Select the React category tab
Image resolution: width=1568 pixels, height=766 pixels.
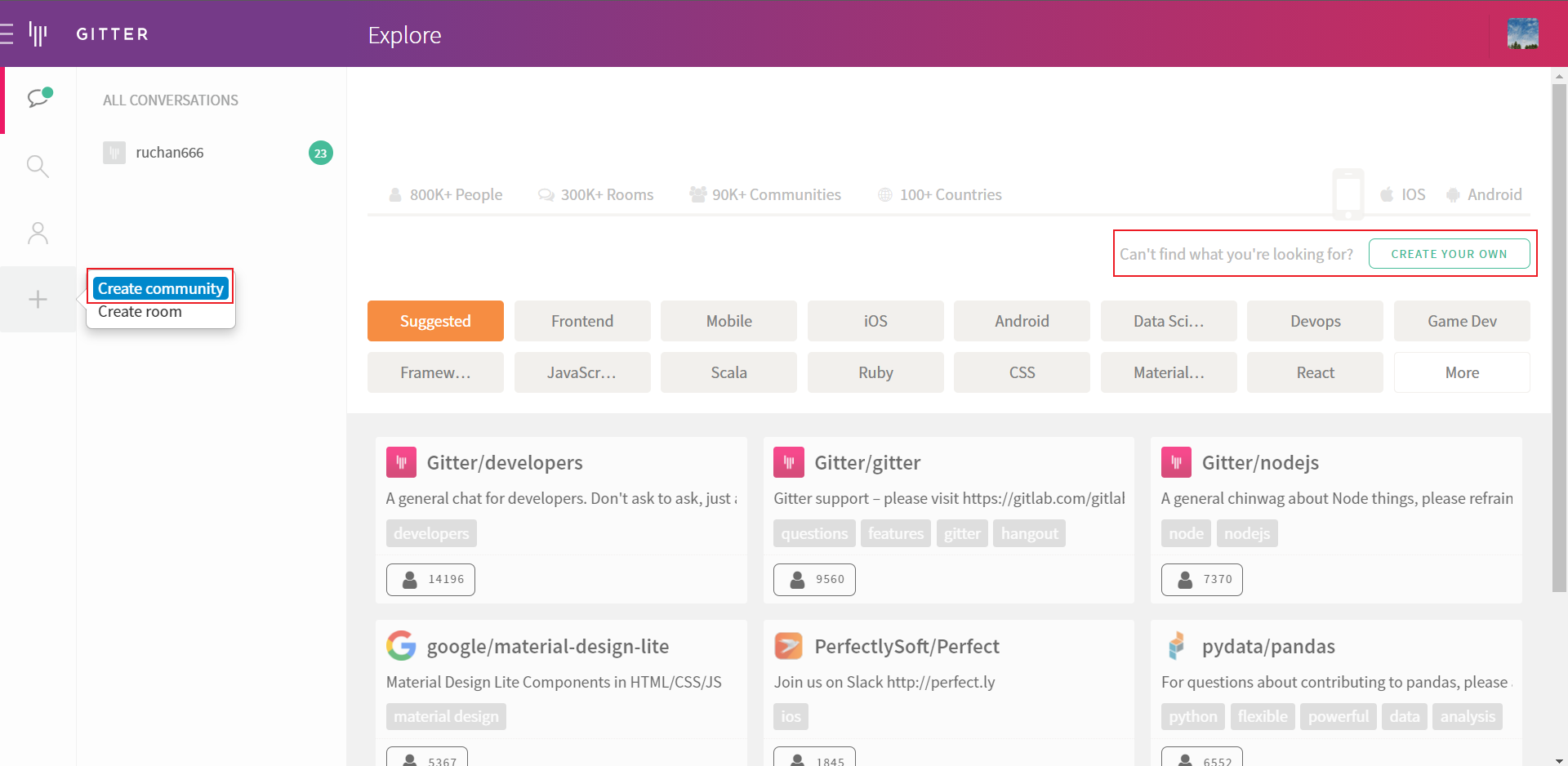(1315, 372)
